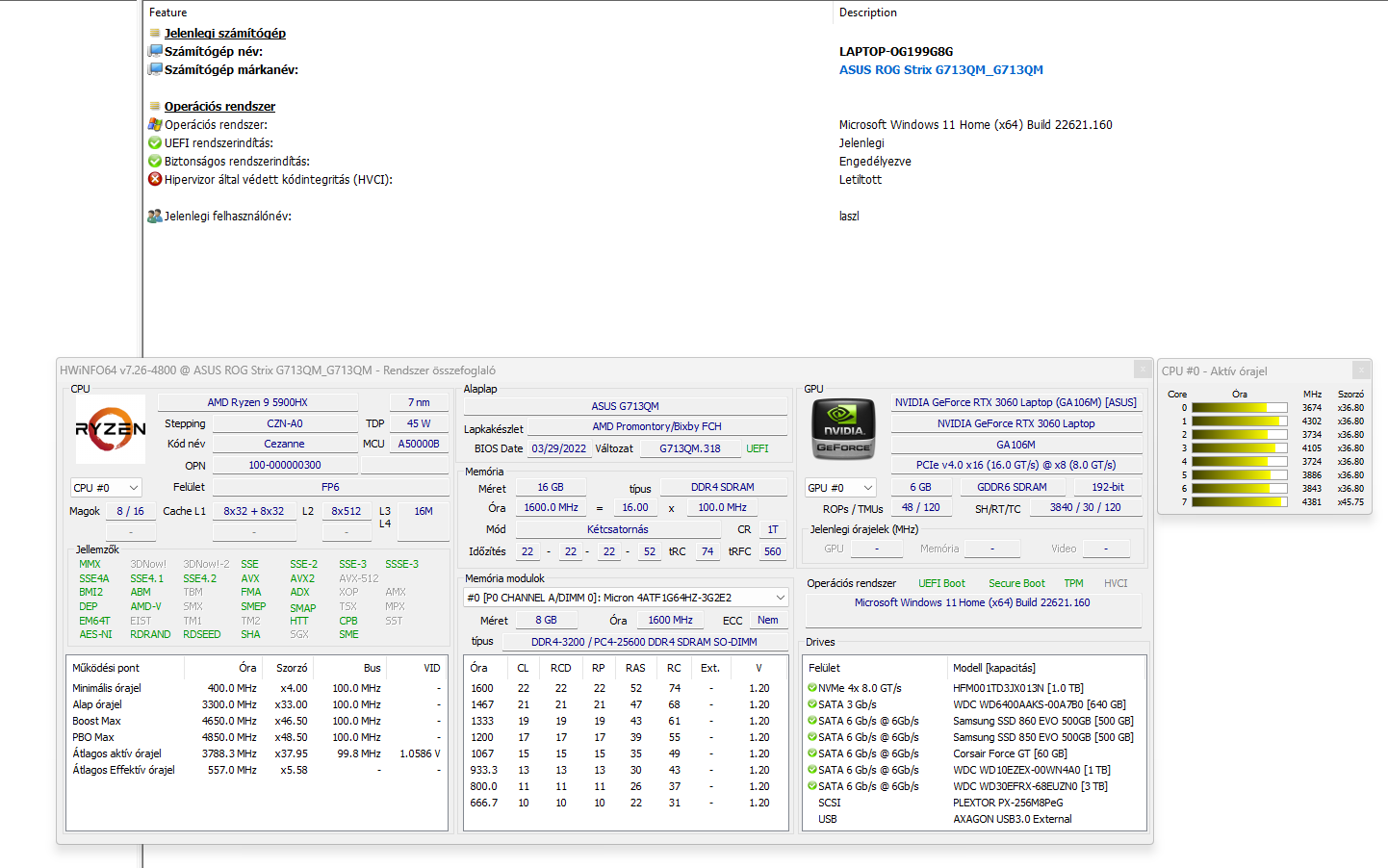Click the GDDR6 SDRAM GPU memory type field
Image resolution: width=1388 pixels, height=868 pixels.
1012,487
